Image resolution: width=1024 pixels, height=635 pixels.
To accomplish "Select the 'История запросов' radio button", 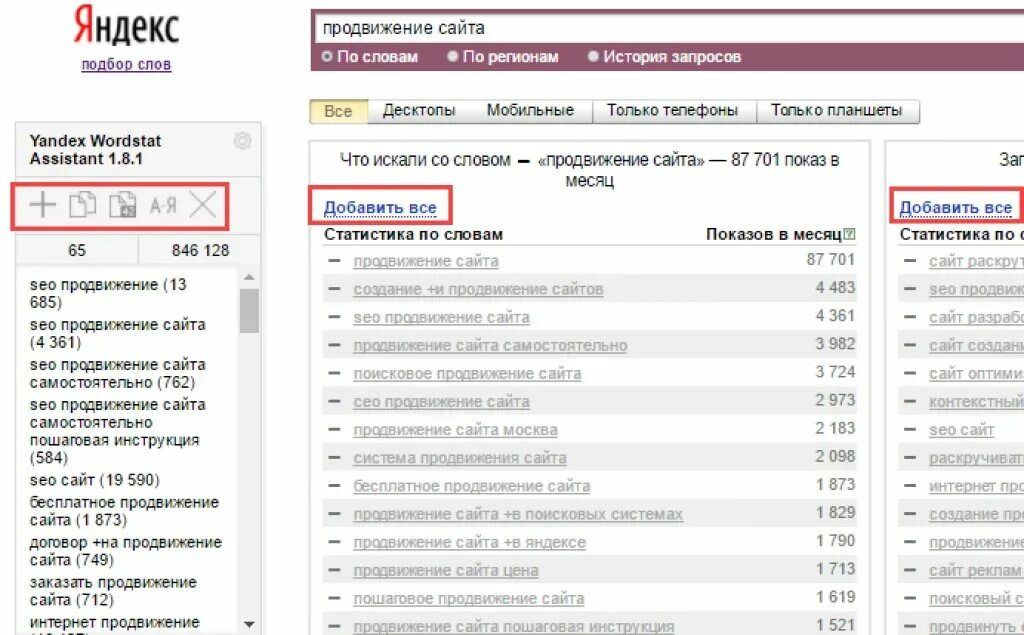I will (x=593, y=57).
